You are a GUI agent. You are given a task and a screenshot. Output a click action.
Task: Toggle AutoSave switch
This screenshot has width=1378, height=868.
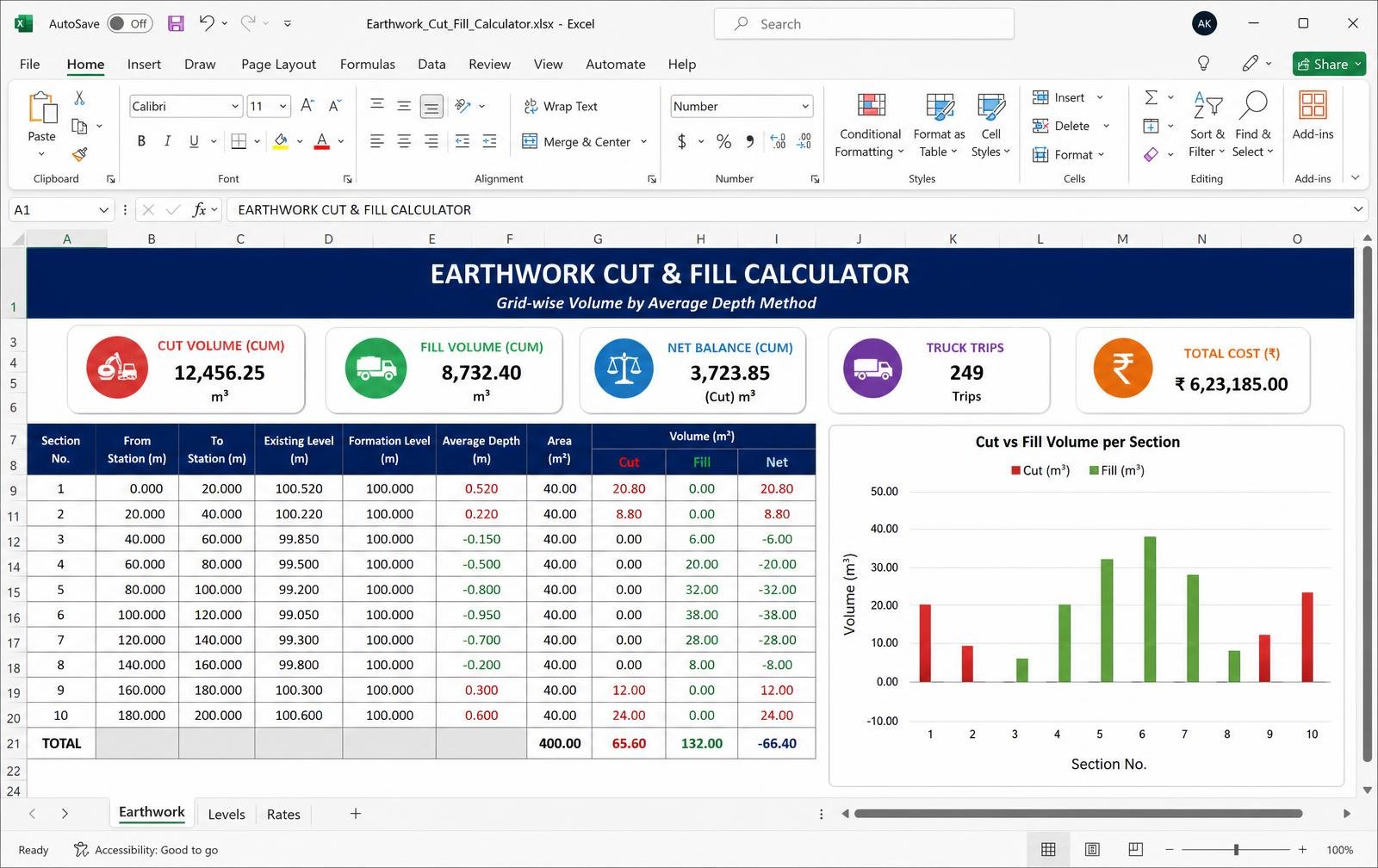tap(130, 23)
